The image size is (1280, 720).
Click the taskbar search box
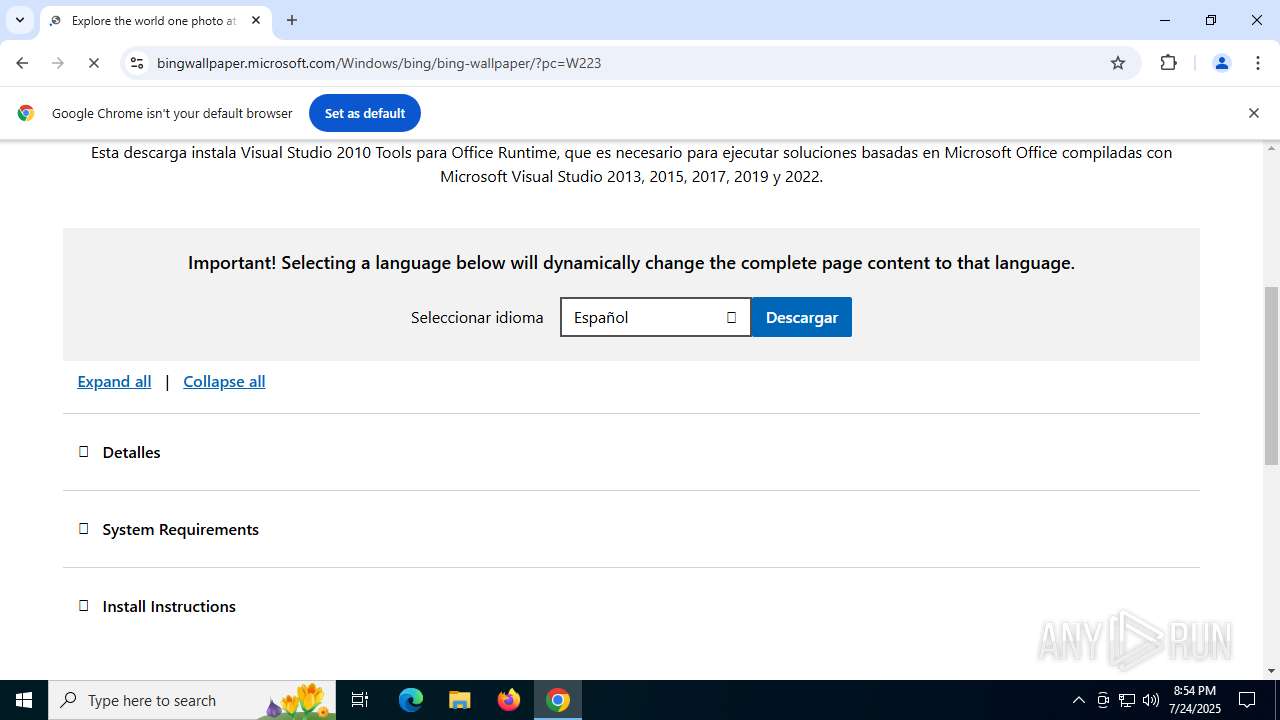coord(191,700)
